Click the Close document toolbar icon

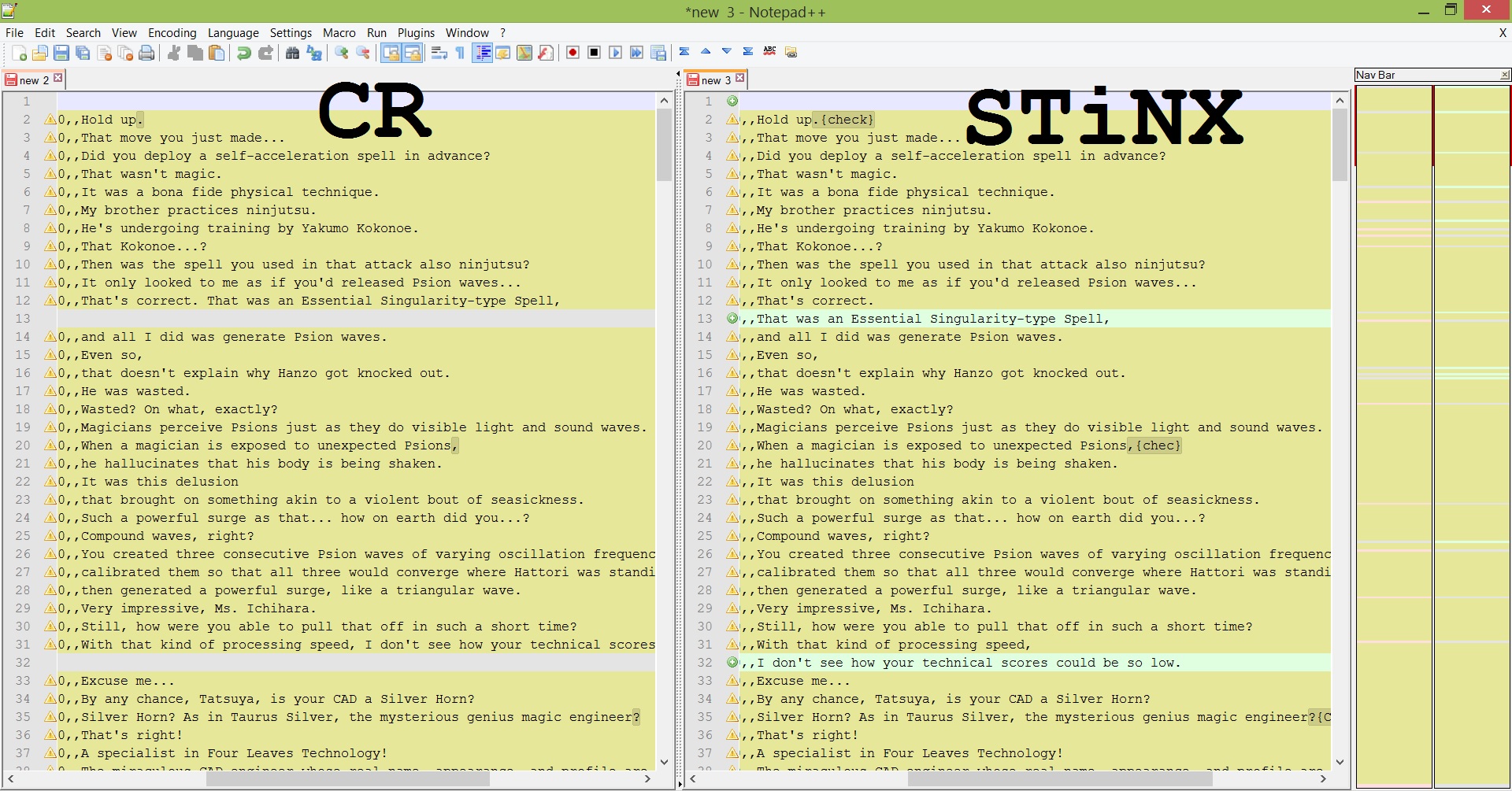104,53
